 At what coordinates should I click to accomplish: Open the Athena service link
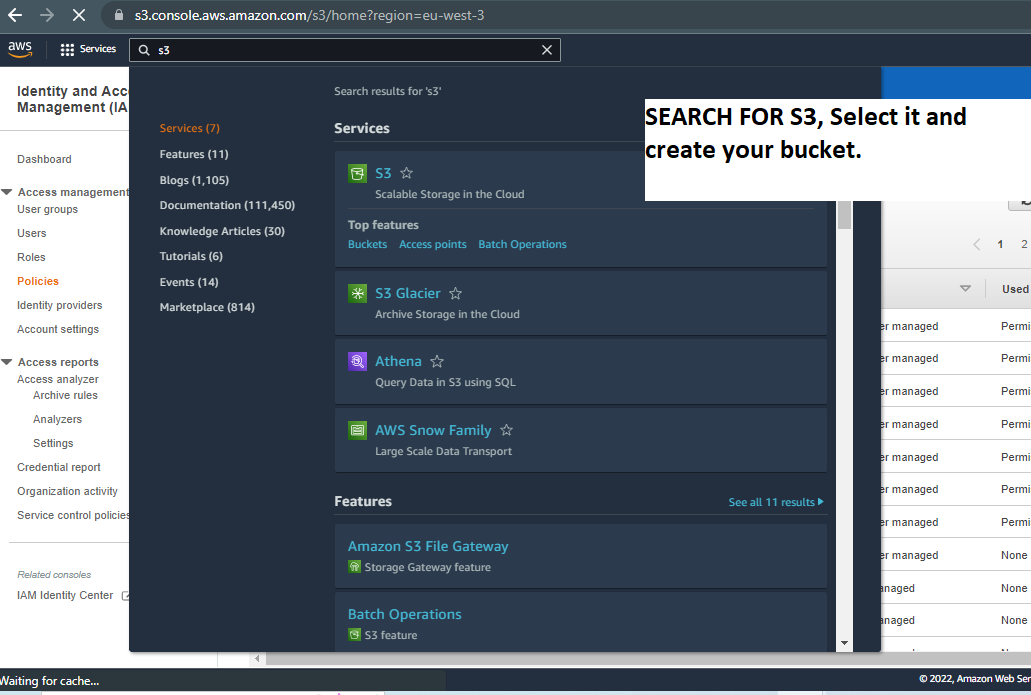click(398, 361)
